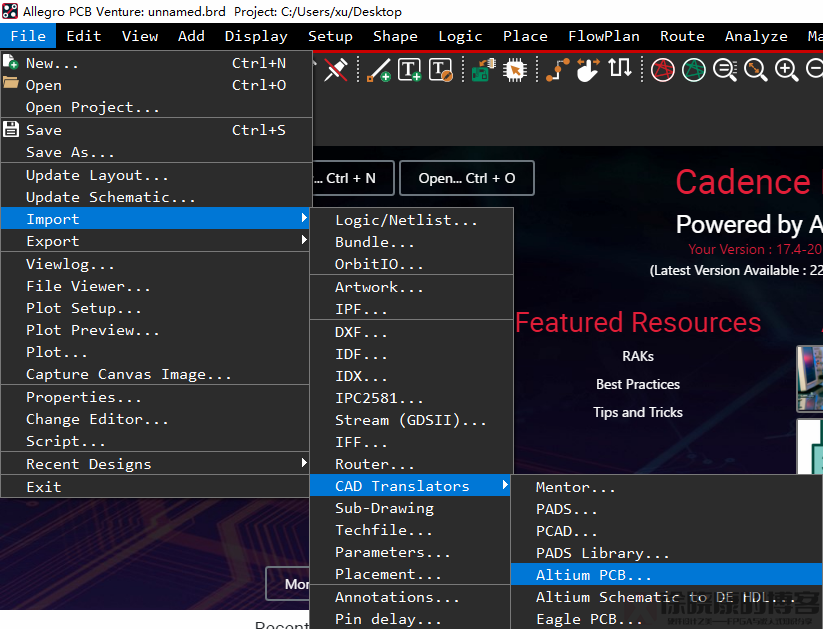Click the Zoom In magnifier icon
The height and width of the screenshot is (629, 823).
tap(786, 70)
